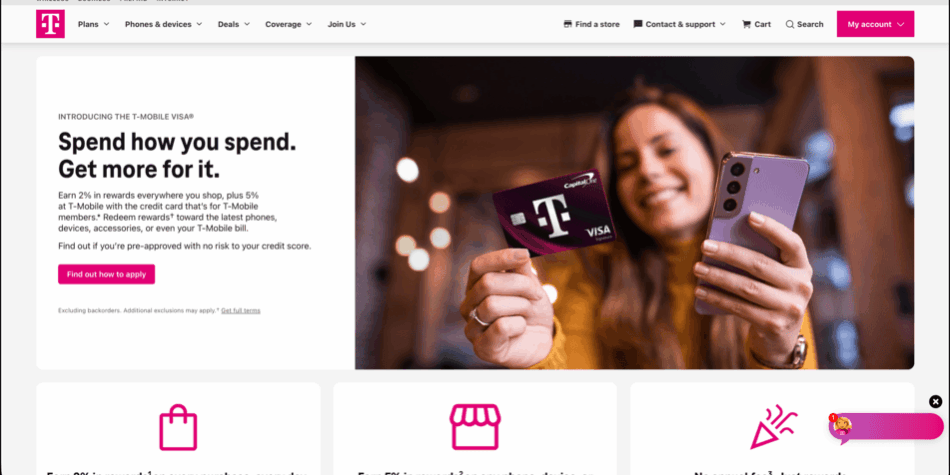Open the My account dropdown
The image size is (950, 475).
tap(875, 24)
